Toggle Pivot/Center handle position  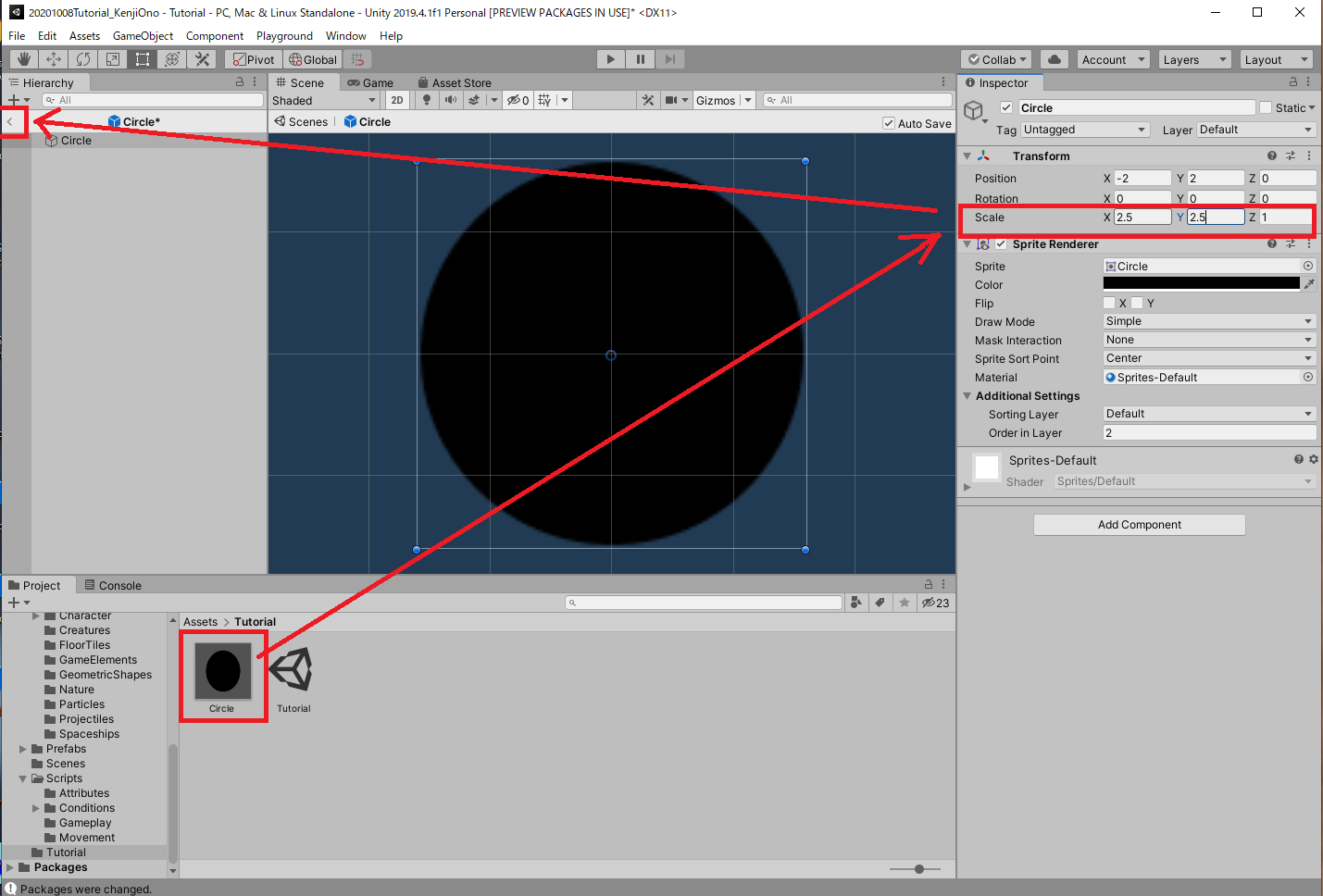254,59
